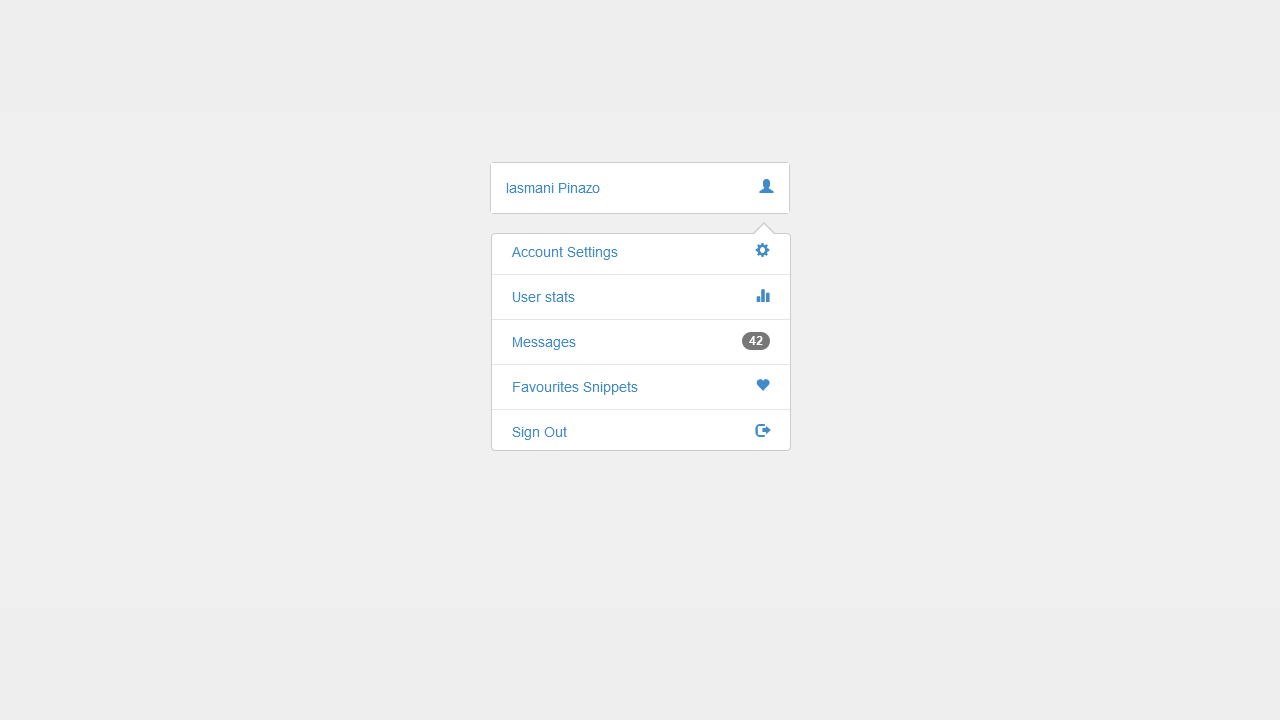Click the Favourites Snippets entry
This screenshot has height=720, width=1280.
pyautogui.click(x=575, y=387)
